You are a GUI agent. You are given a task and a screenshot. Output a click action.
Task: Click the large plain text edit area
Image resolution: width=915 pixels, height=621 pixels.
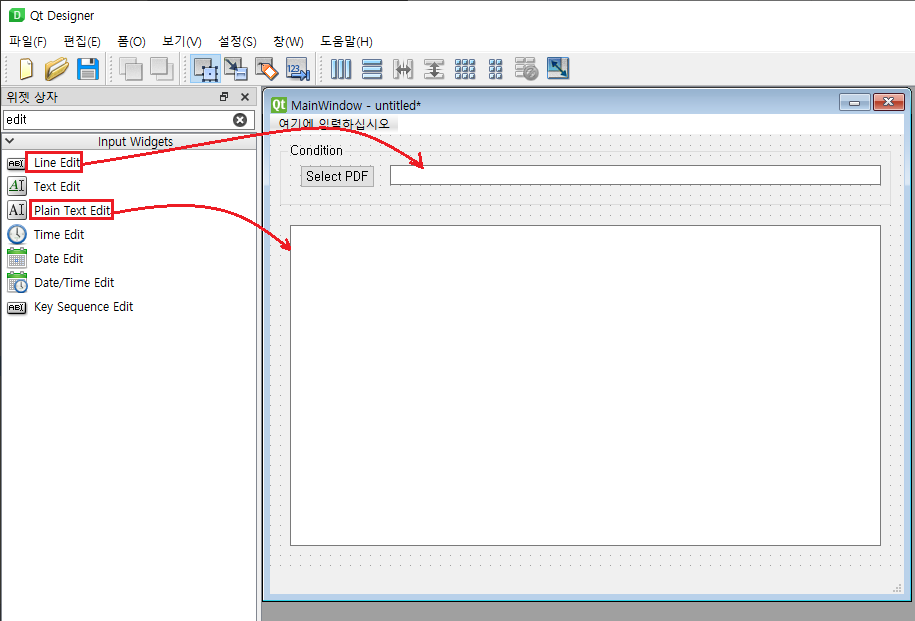click(585, 385)
